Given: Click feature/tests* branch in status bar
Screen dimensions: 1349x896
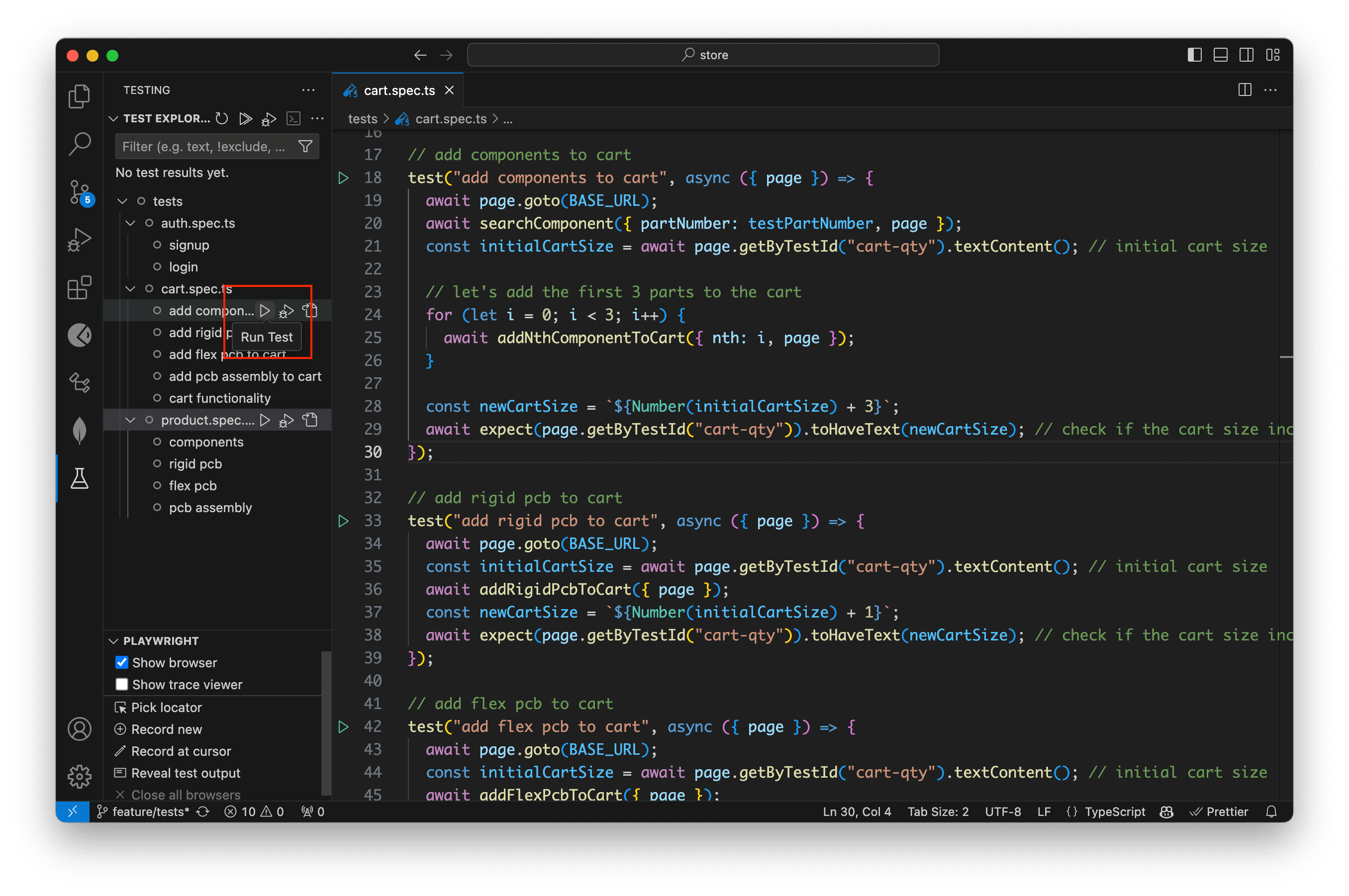Looking at the screenshot, I should pyautogui.click(x=143, y=811).
